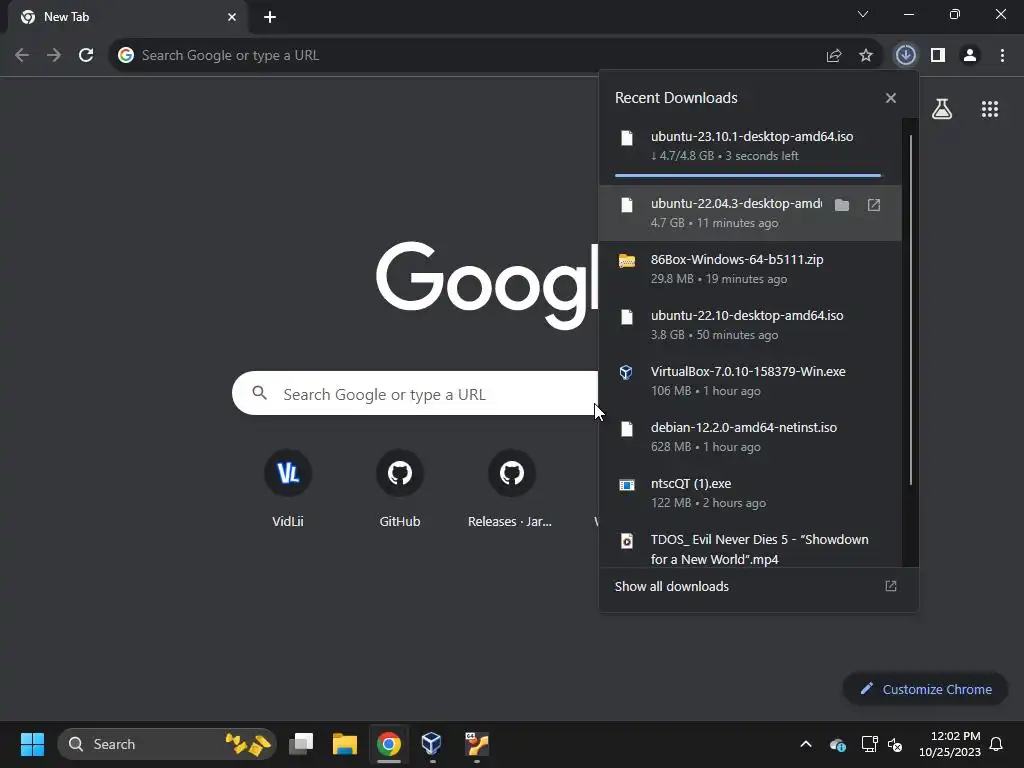Image resolution: width=1024 pixels, height=768 pixels.
Task: Click the TDOS mp4 video file icon
Action: point(627,541)
